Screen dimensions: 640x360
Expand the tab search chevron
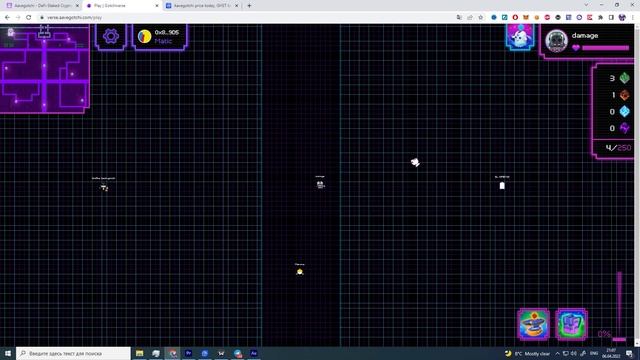click(586, 5)
